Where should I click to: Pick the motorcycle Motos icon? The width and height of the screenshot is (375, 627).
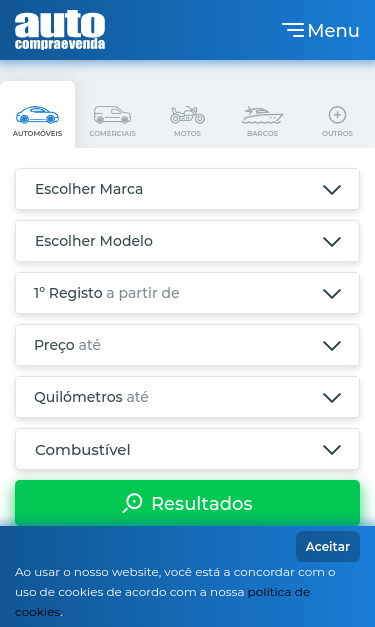[x=188, y=115]
